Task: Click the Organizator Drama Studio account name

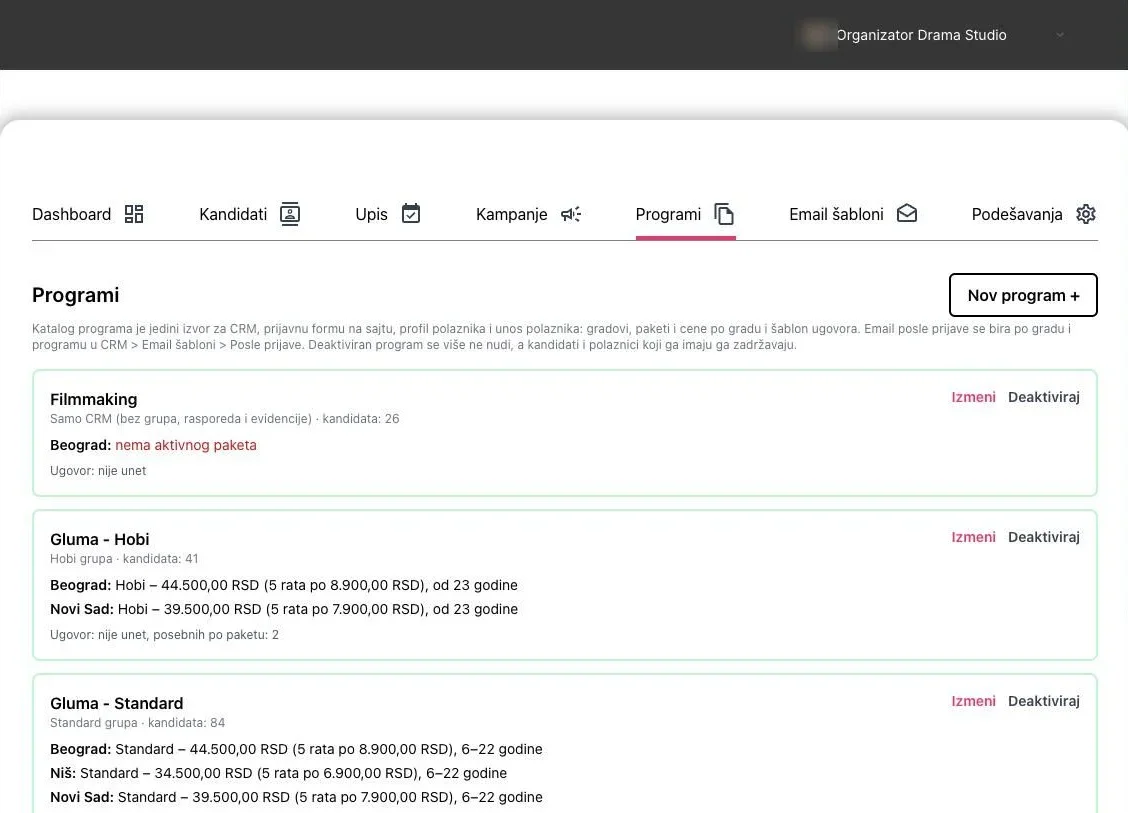Action: tap(921, 35)
